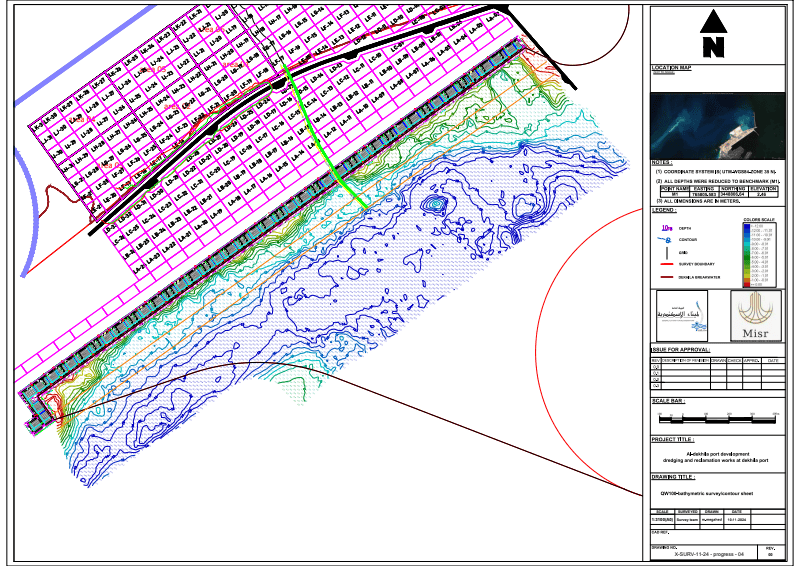Viewport: 800px width, 566px height.
Task: Click the survey boundary red line sample
Action: coord(665,264)
